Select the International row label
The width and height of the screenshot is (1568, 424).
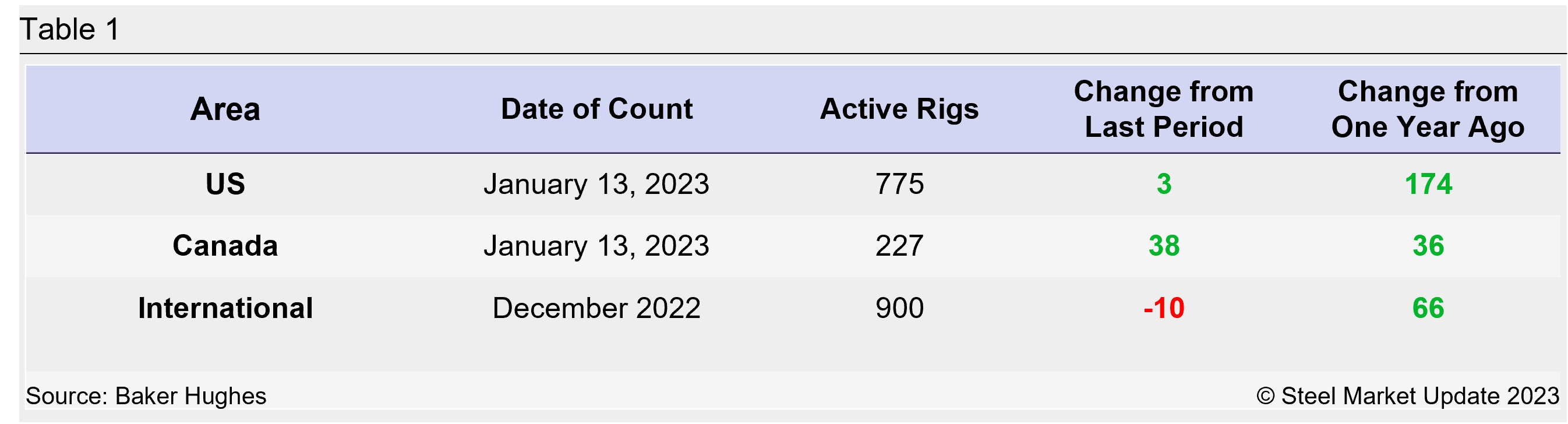pos(225,308)
